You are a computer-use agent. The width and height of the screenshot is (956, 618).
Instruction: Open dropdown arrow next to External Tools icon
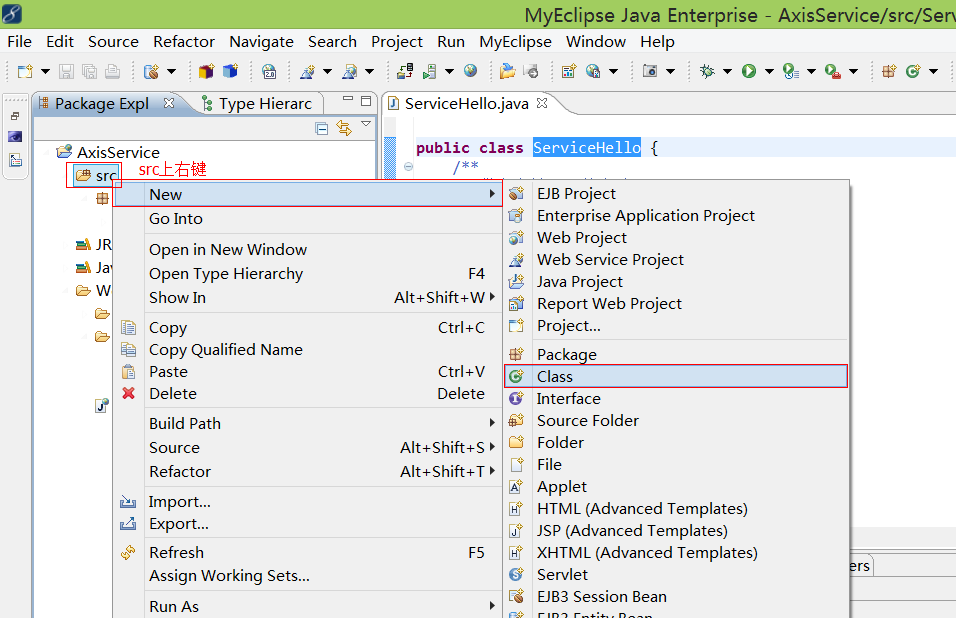853,72
